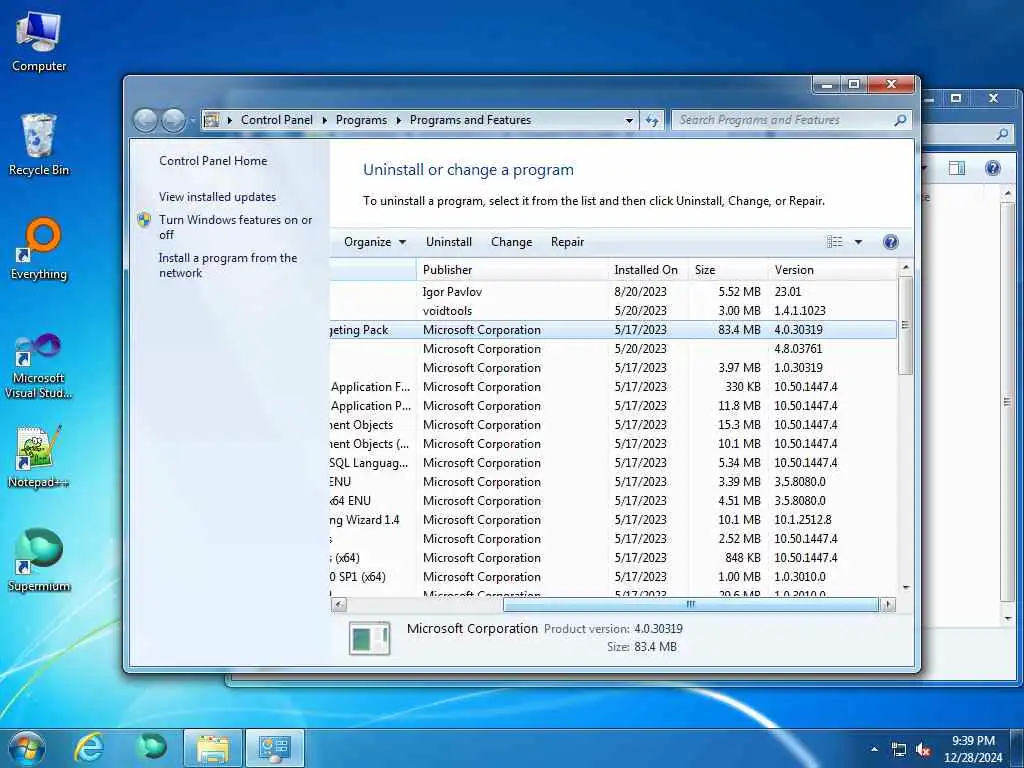Launch the Notepad++ desktop shortcut
Image resolution: width=1024 pixels, height=768 pixels.
[x=39, y=457]
